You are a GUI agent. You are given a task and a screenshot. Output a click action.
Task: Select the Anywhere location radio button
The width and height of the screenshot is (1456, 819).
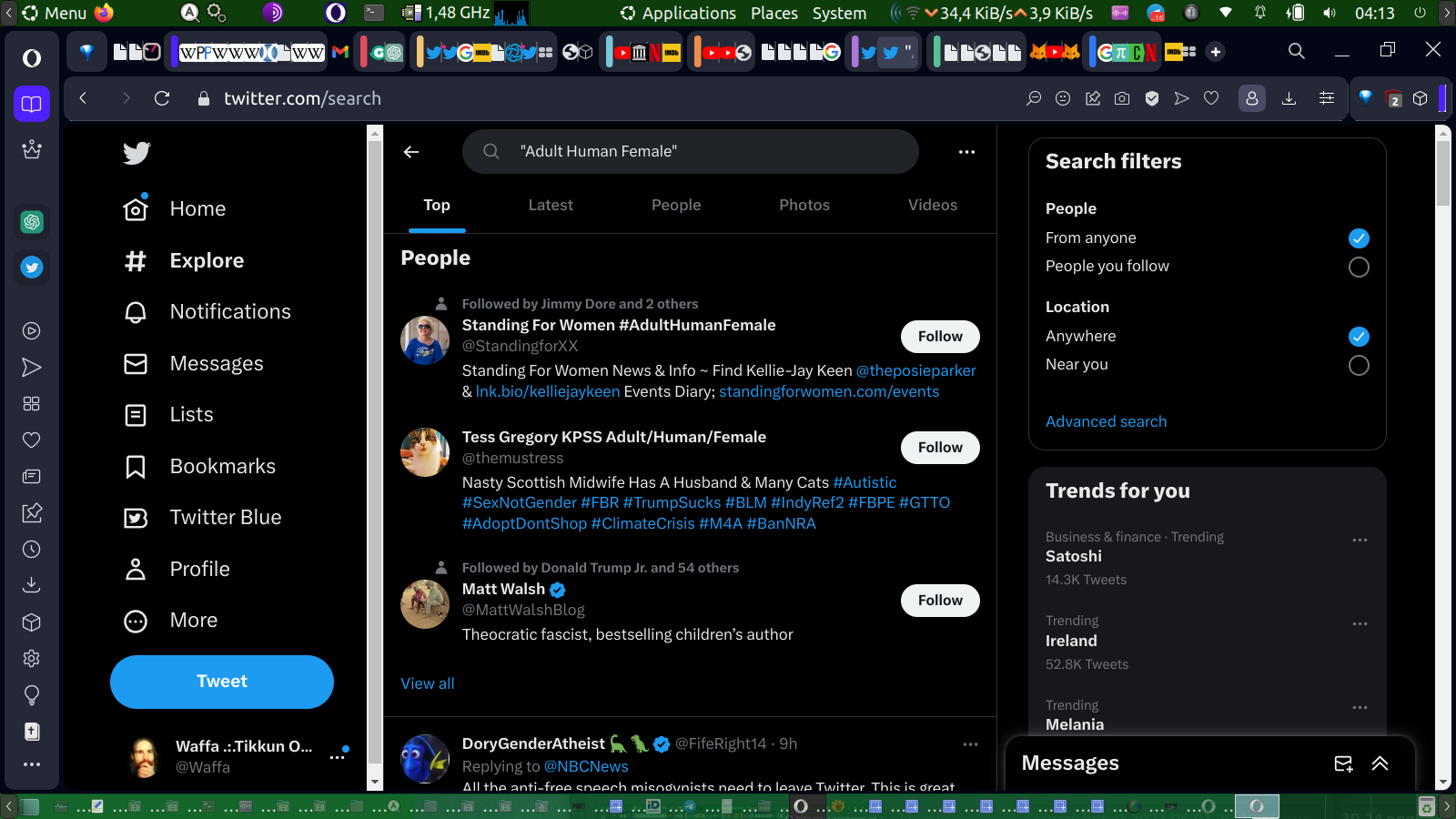[x=1359, y=337]
